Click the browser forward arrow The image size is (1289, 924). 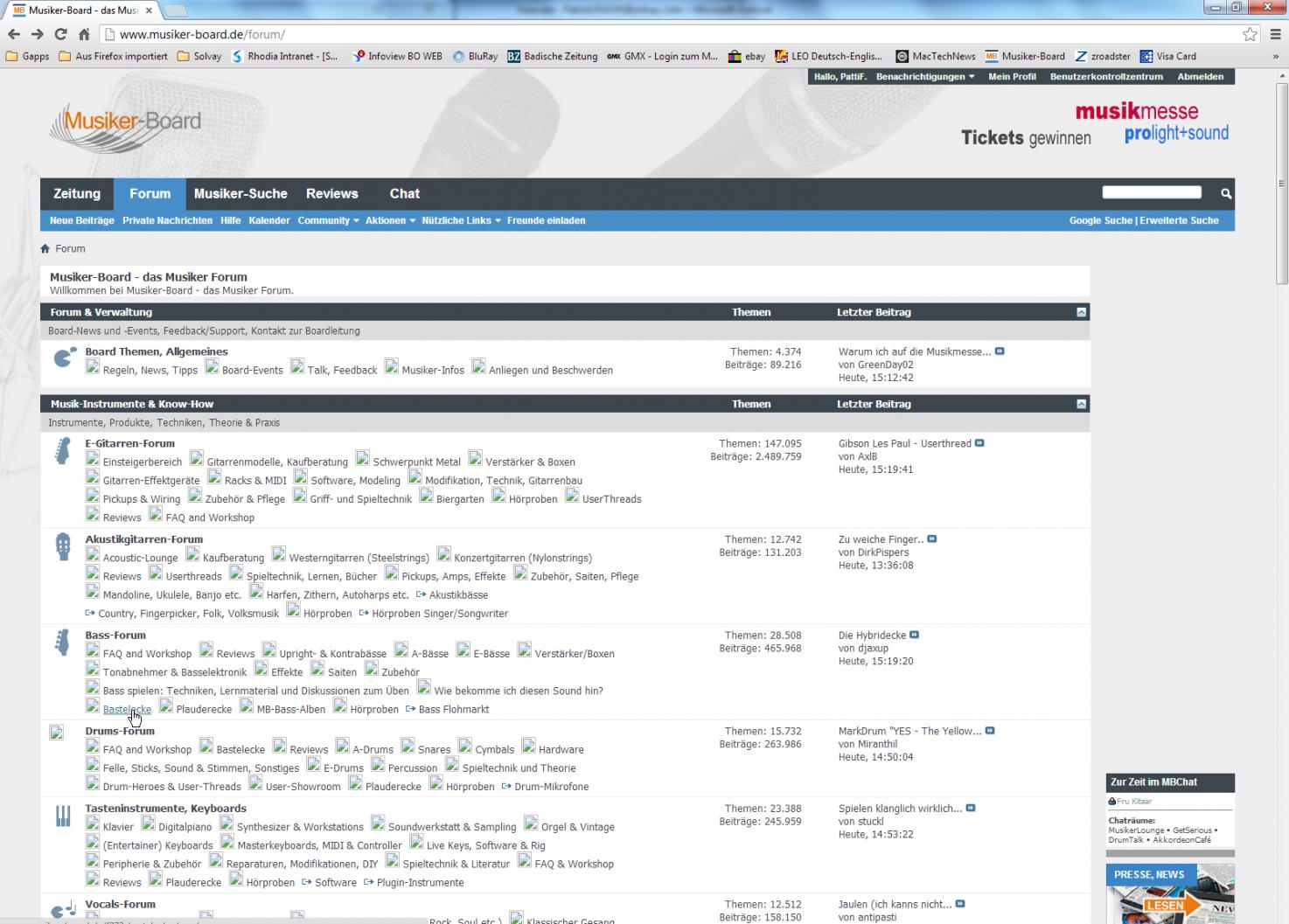[x=37, y=34]
